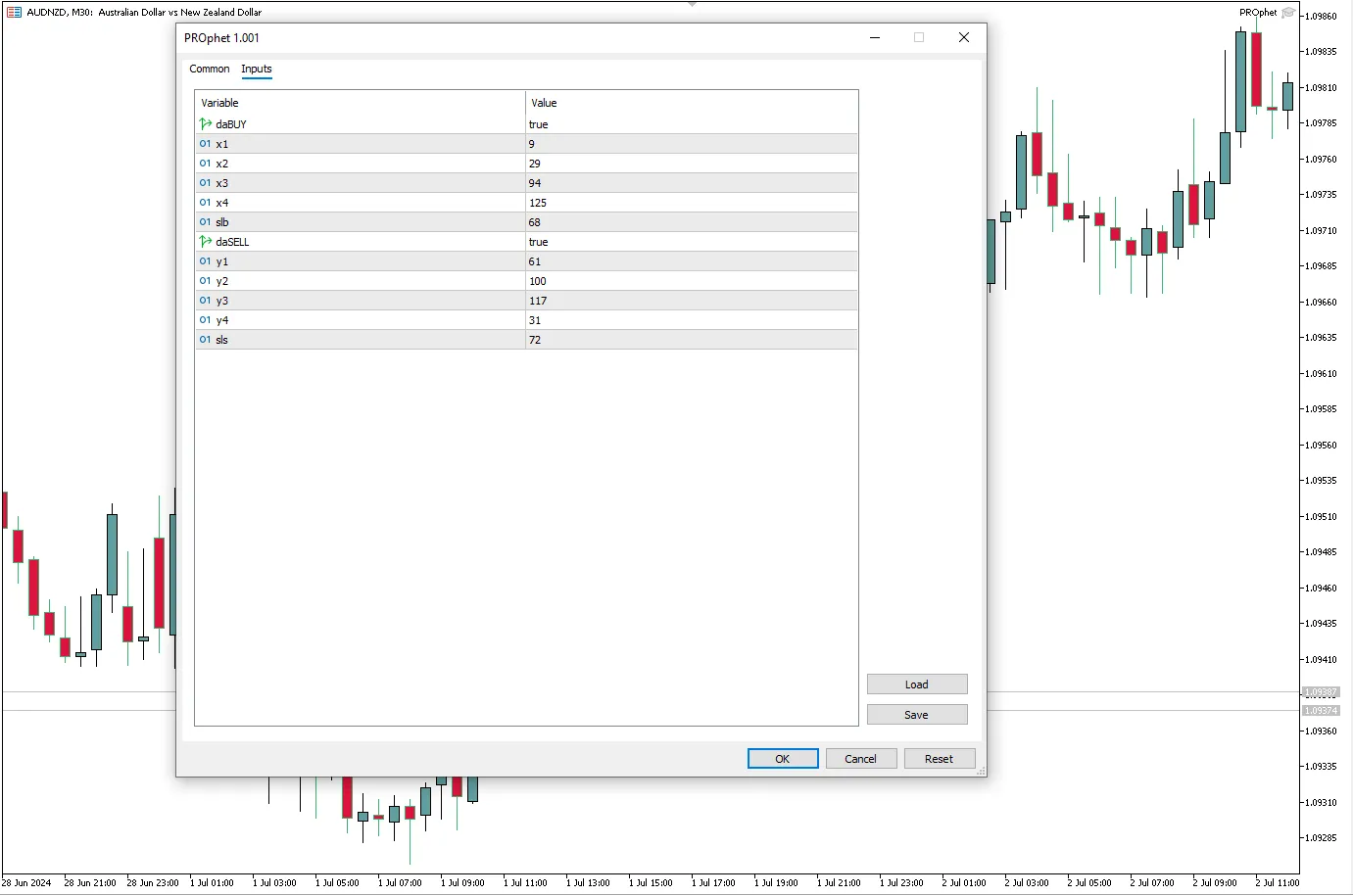Click the chart window icon beside AUDNZD title
The height and width of the screenshot is (896, 1353).
coord(14,13)
